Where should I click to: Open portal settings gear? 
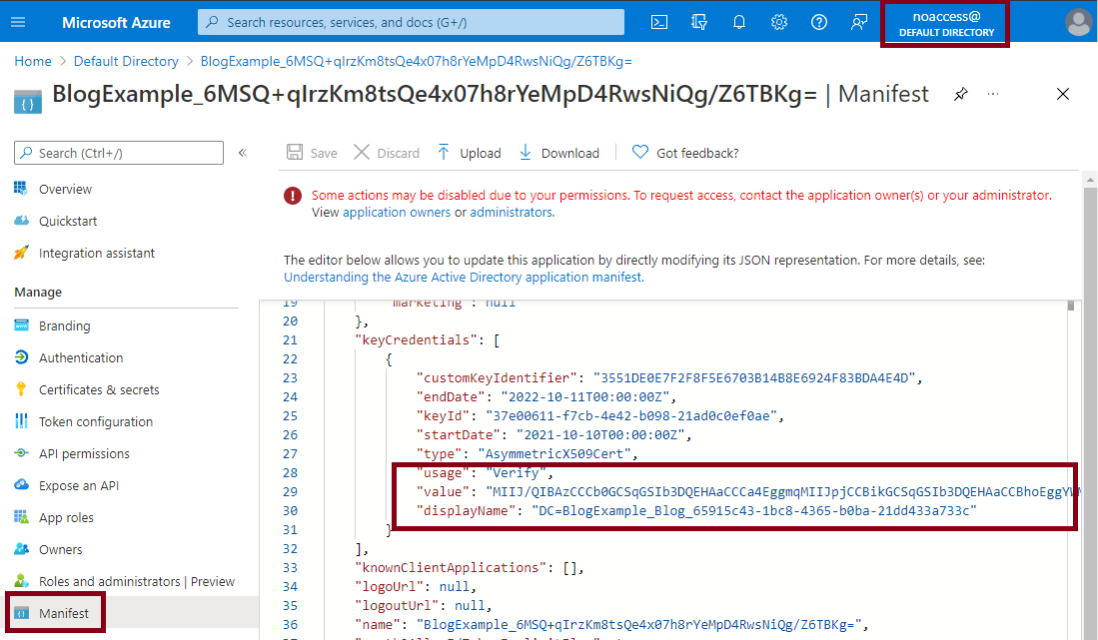(x=779, y=22)
